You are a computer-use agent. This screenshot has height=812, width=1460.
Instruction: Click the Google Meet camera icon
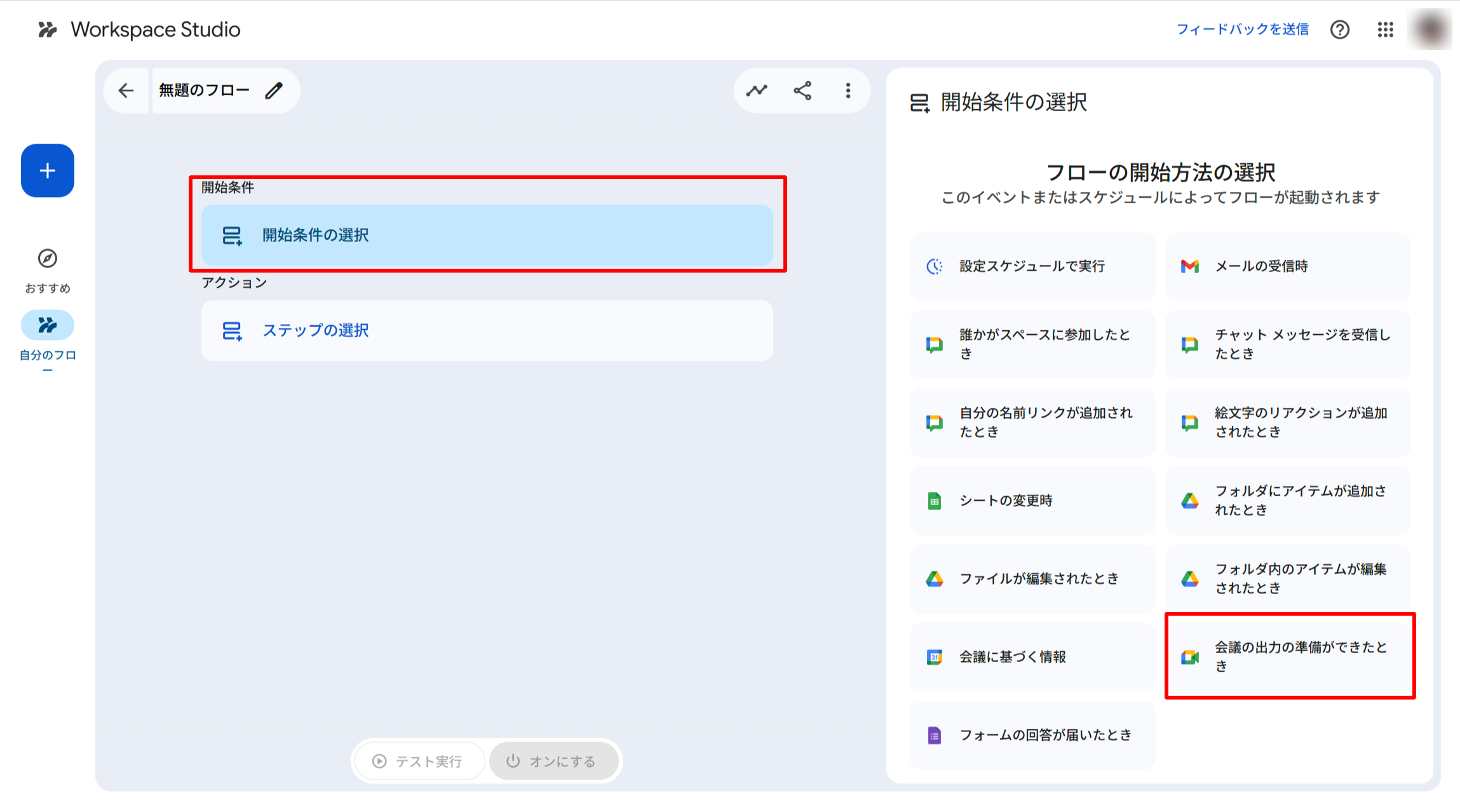pyautogui.click(x=1190, y=657)
